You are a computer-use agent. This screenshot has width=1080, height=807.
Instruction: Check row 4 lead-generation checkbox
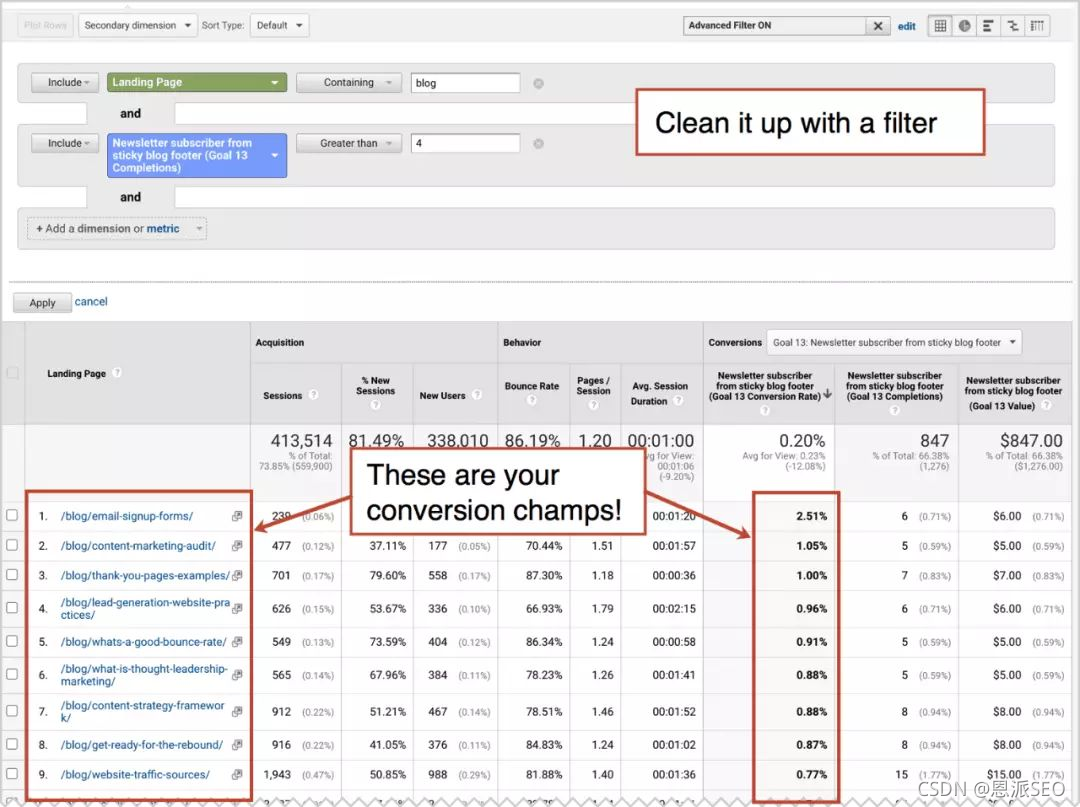pos(12,607)
